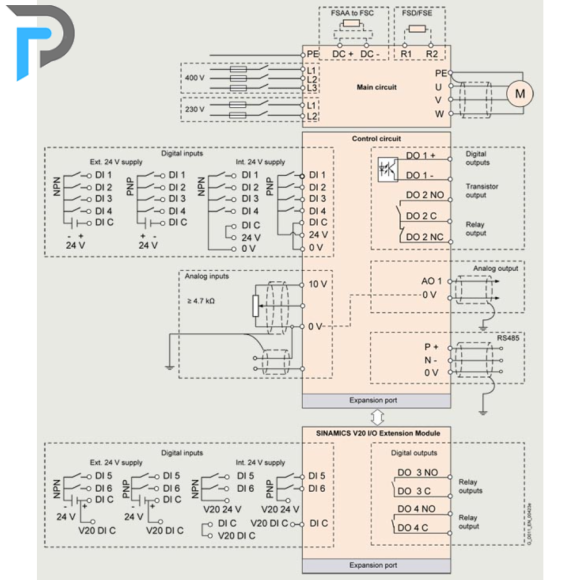This screenshot has height=580, width=580.
Task: Click the motor M circle symbol
Action: [520, 94]
